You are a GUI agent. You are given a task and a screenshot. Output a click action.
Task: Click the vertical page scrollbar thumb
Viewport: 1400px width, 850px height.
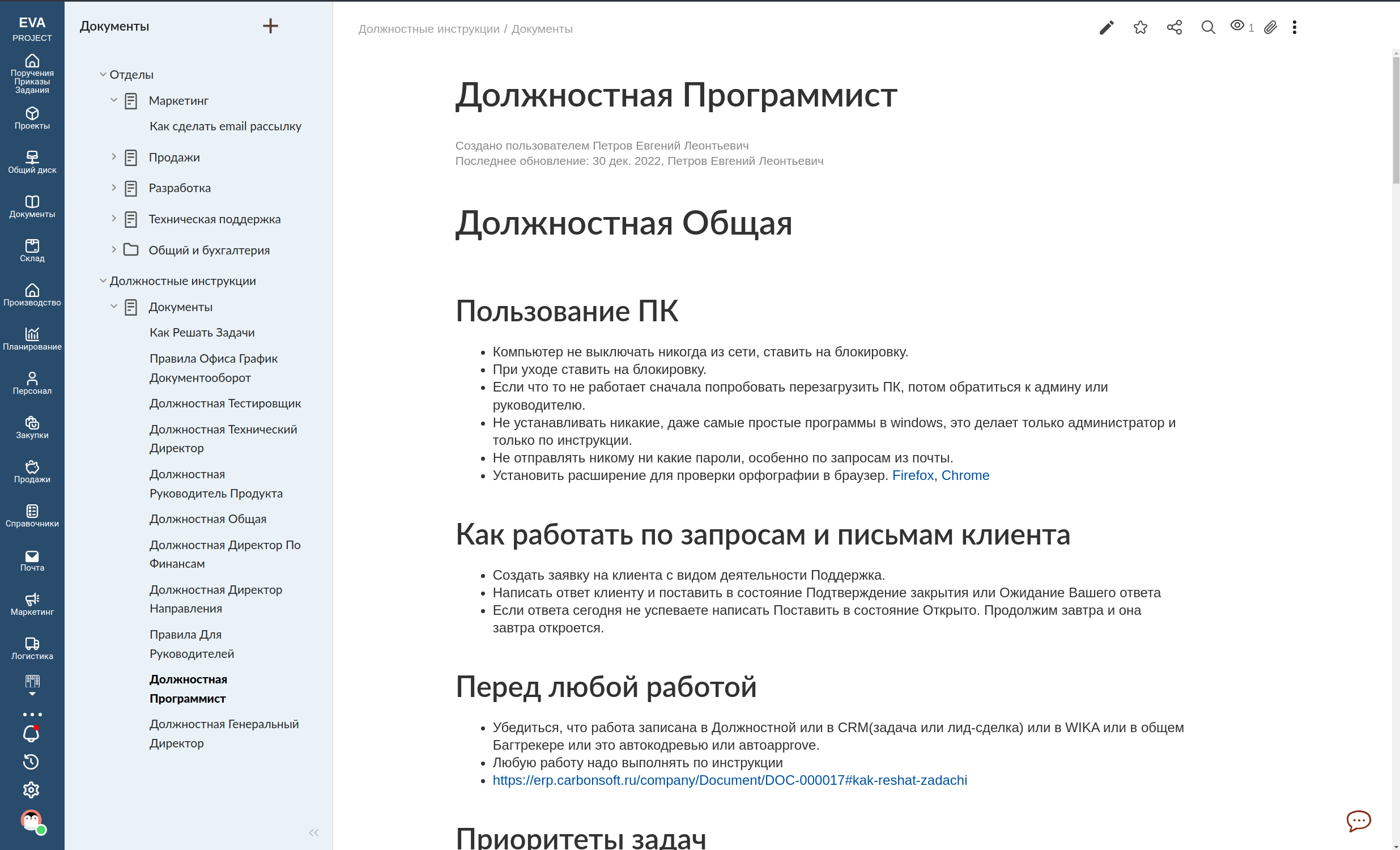tap(1395, 120)
